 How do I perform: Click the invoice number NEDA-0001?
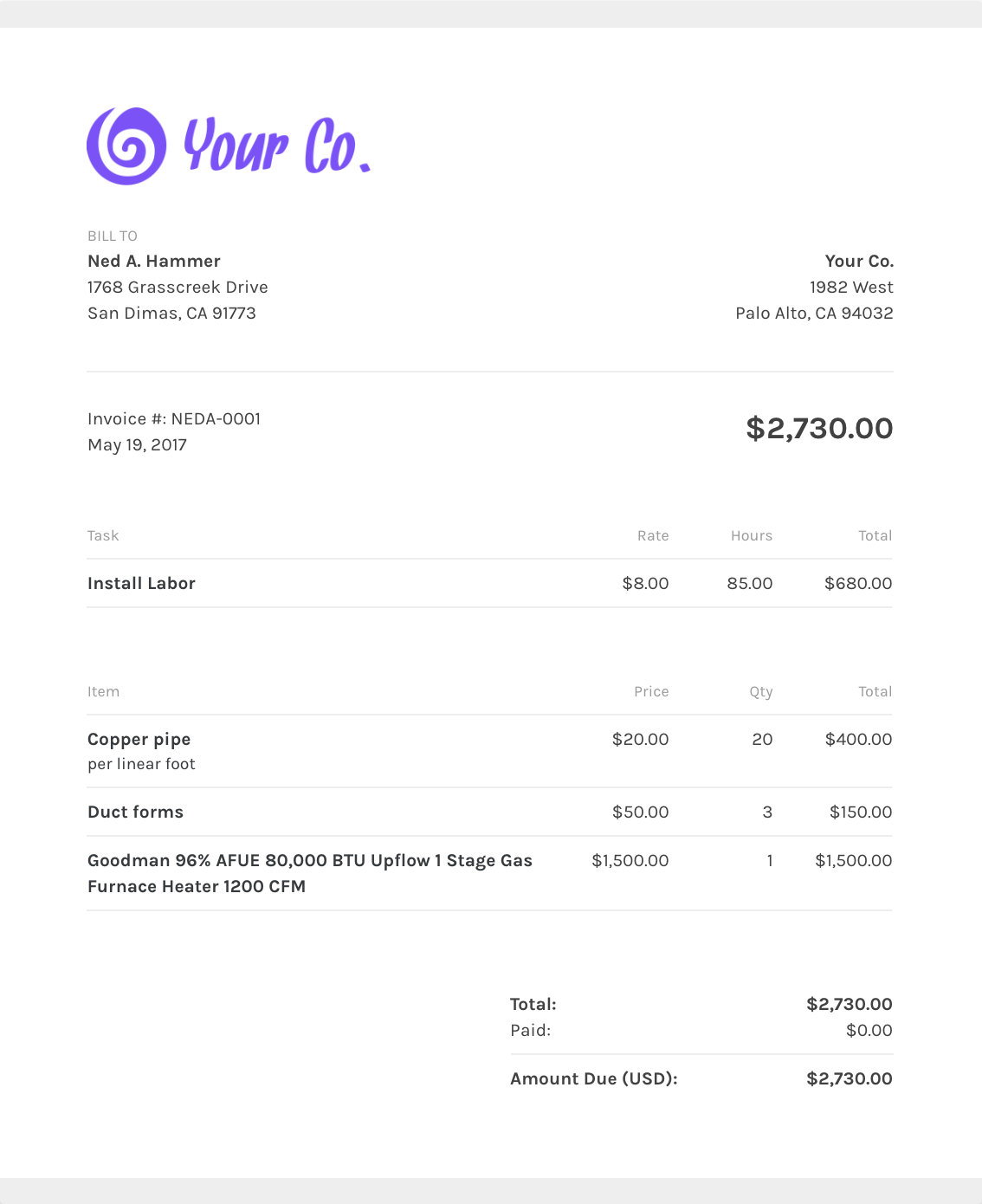click(x=216, y=418)
